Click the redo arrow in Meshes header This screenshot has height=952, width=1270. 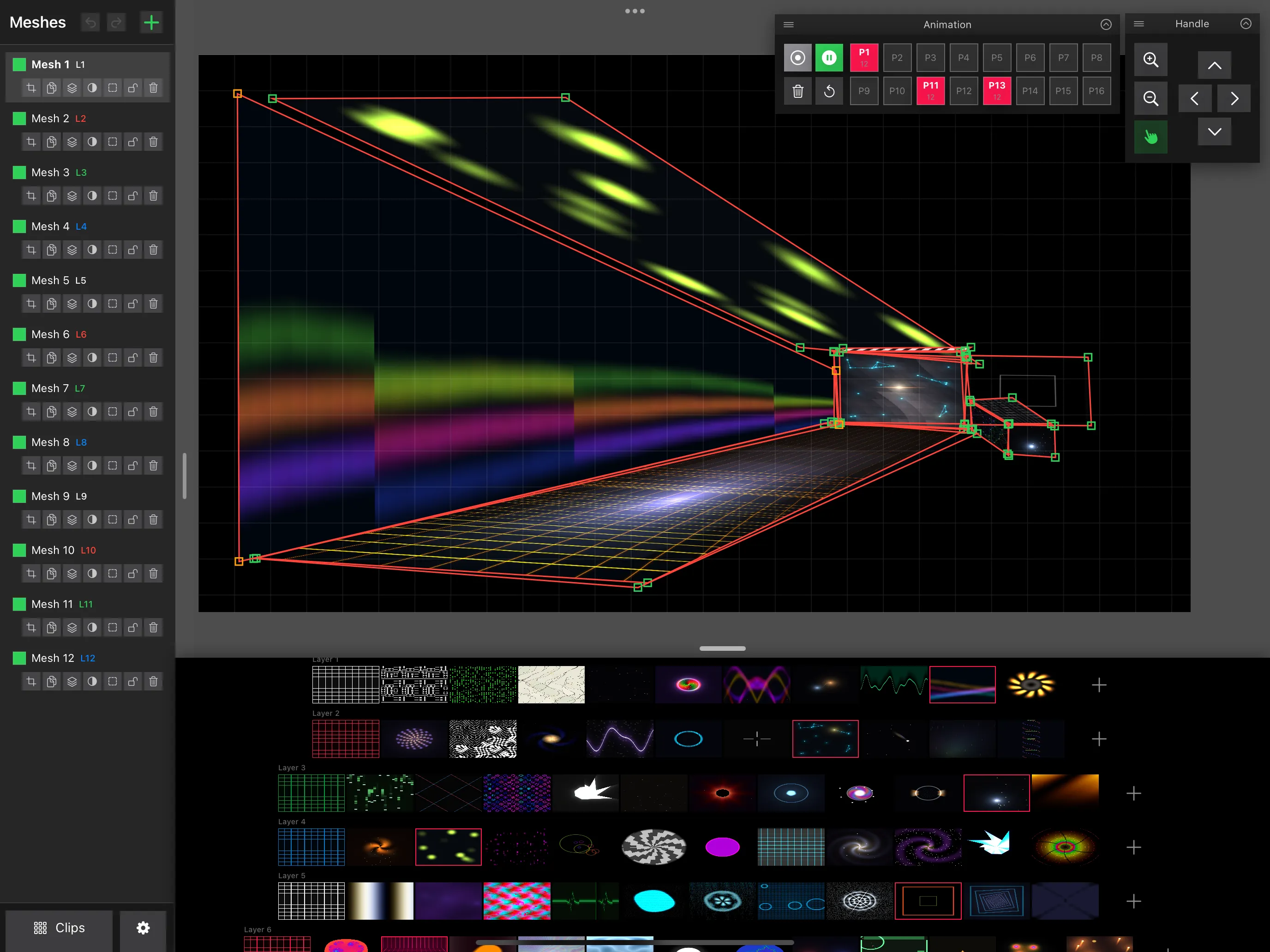pyautogui.click(x=116, y=23)
